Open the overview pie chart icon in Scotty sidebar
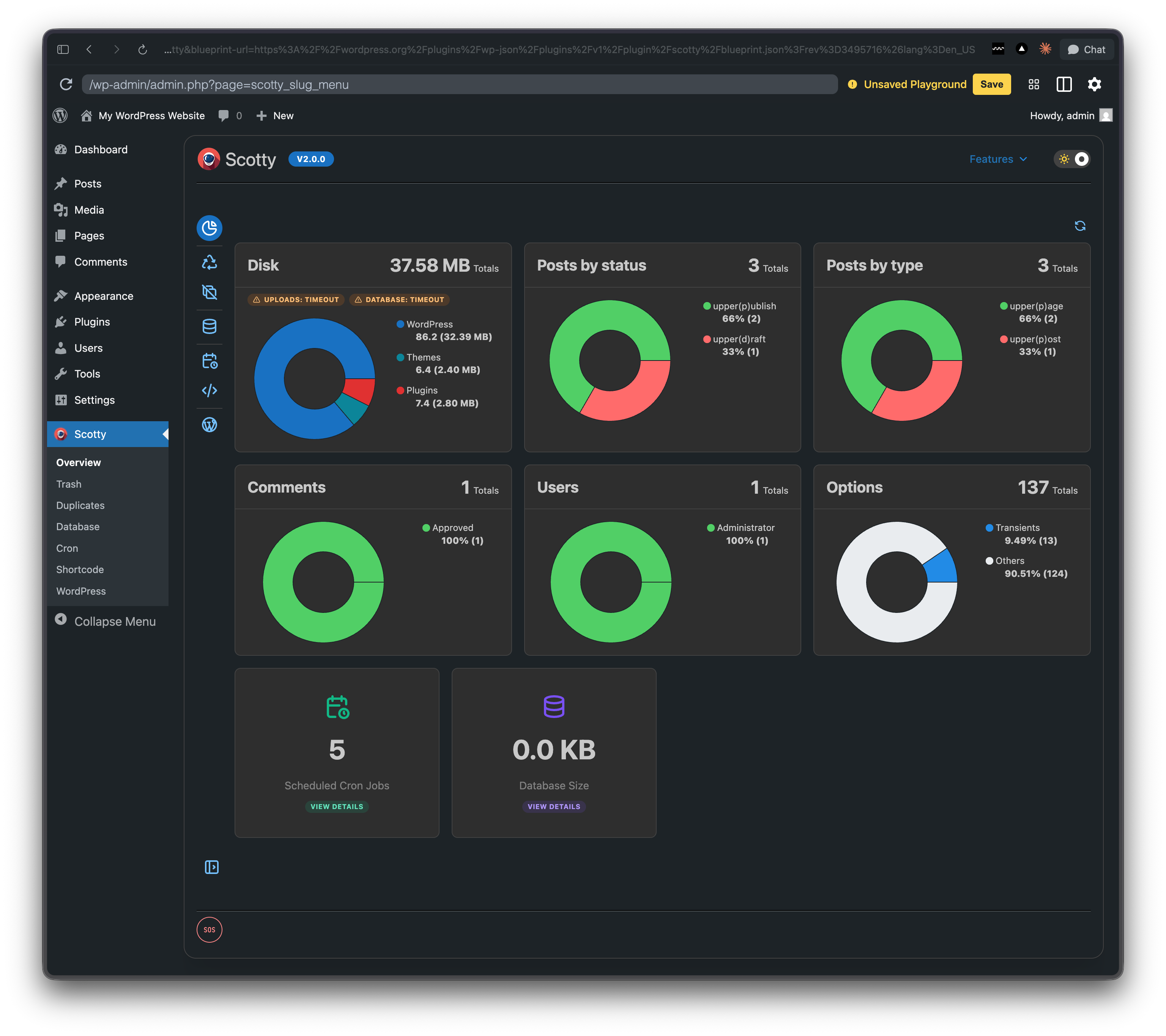Screen dimensions: 1166x1036 click(x=210, y=228)
